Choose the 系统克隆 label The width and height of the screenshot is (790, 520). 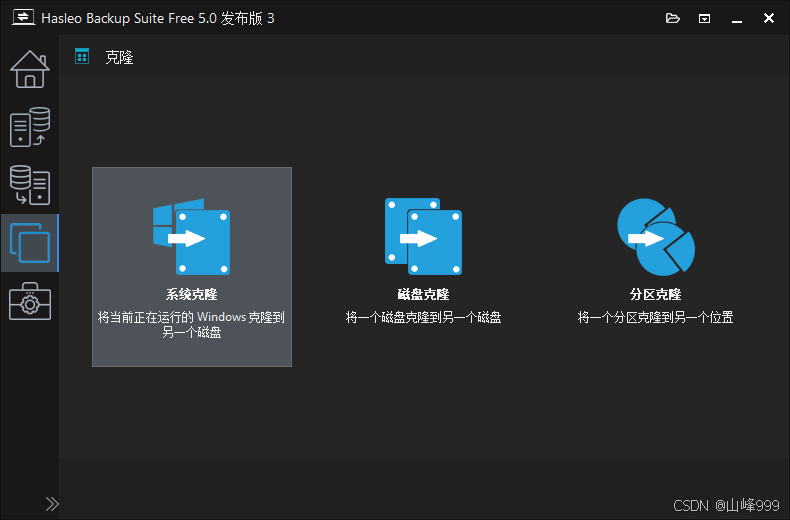(191, 294)
